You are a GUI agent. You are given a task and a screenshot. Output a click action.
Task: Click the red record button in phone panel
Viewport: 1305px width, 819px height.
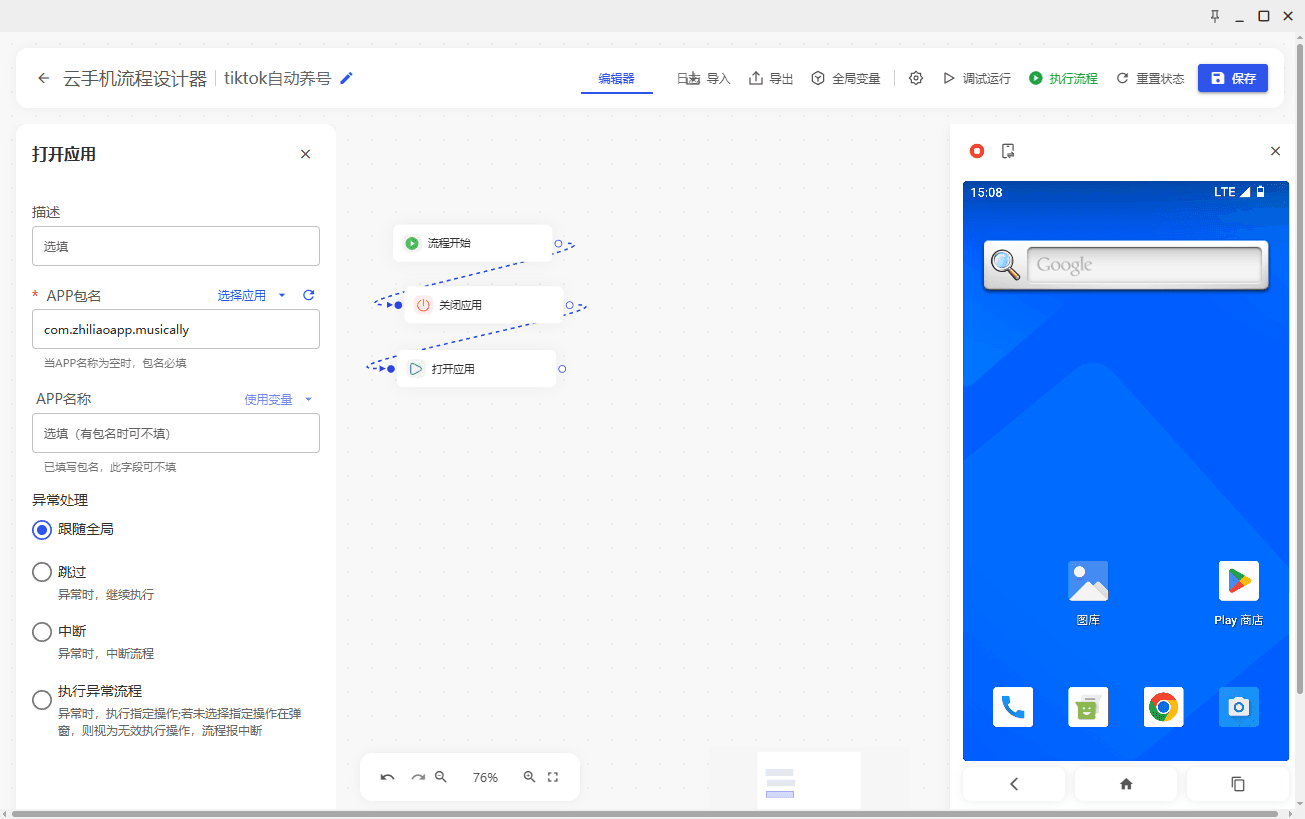pos(977,151)
